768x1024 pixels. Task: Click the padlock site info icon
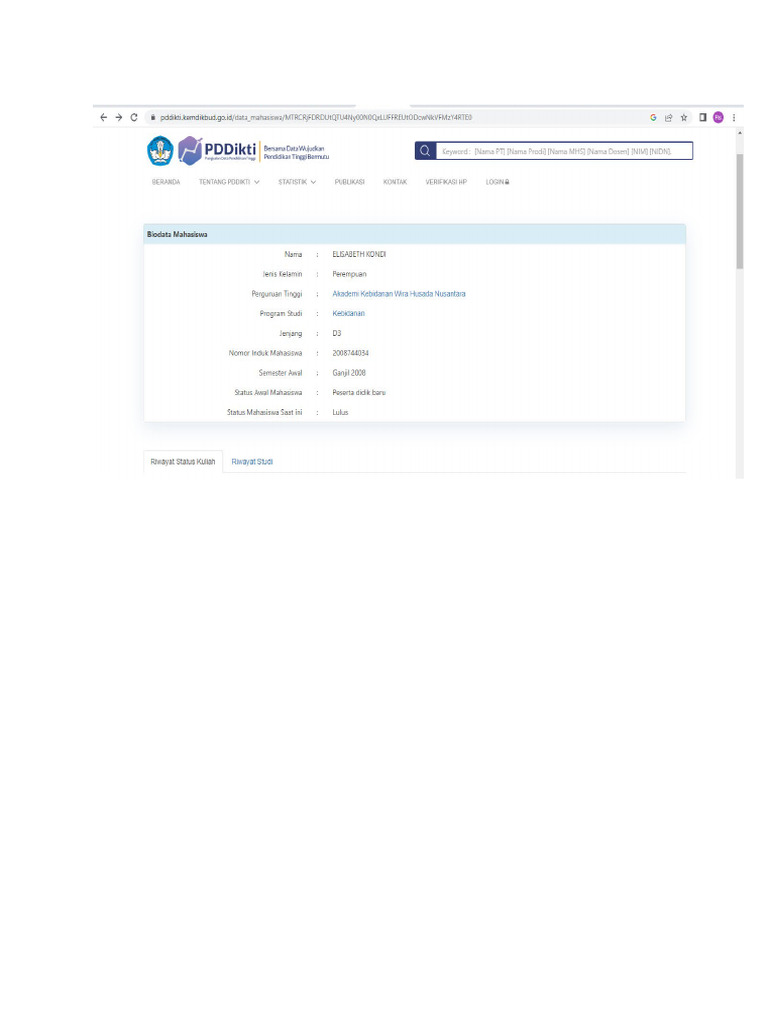point(153,118)
